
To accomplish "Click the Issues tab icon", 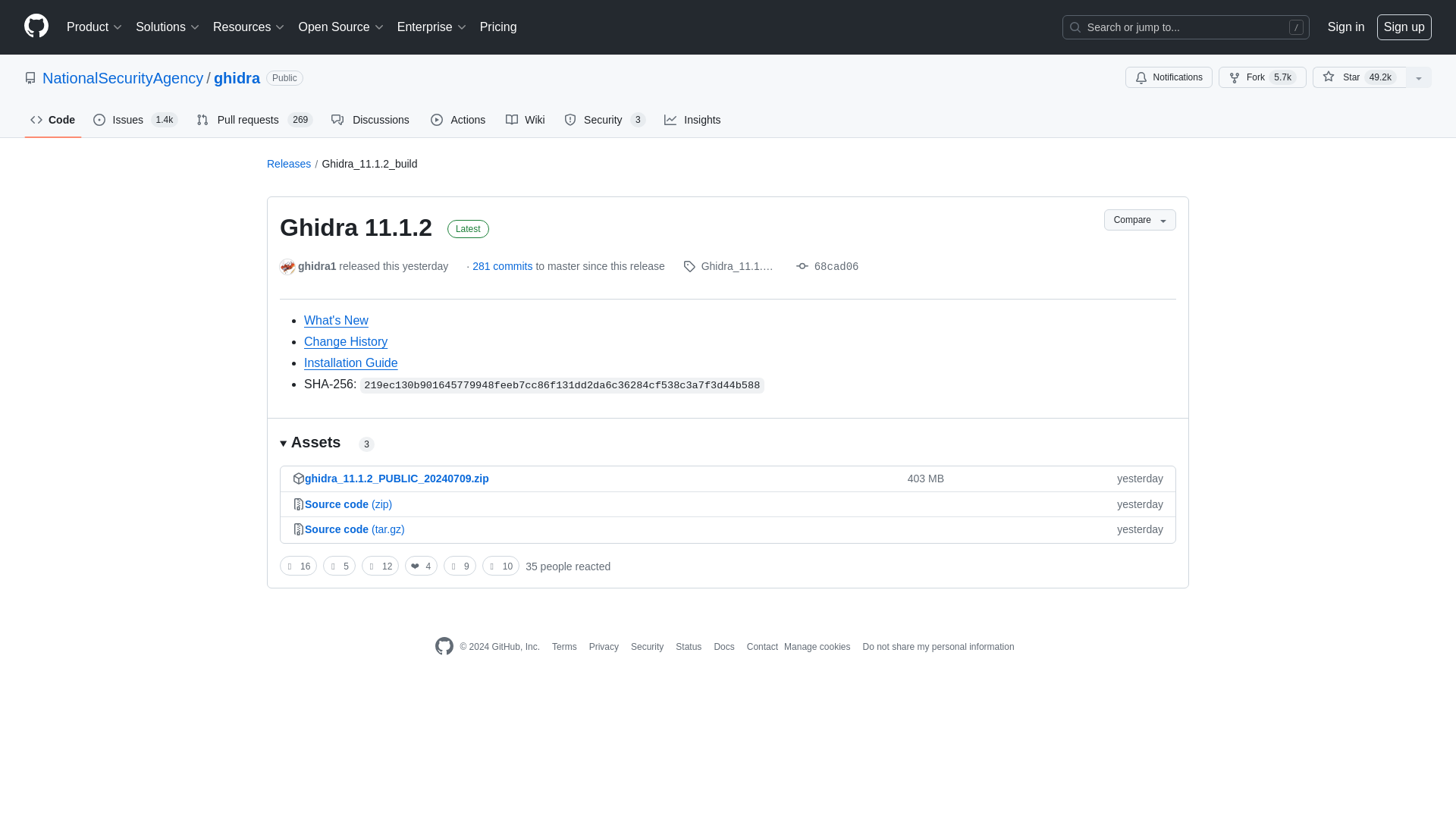I will (100, 120).
